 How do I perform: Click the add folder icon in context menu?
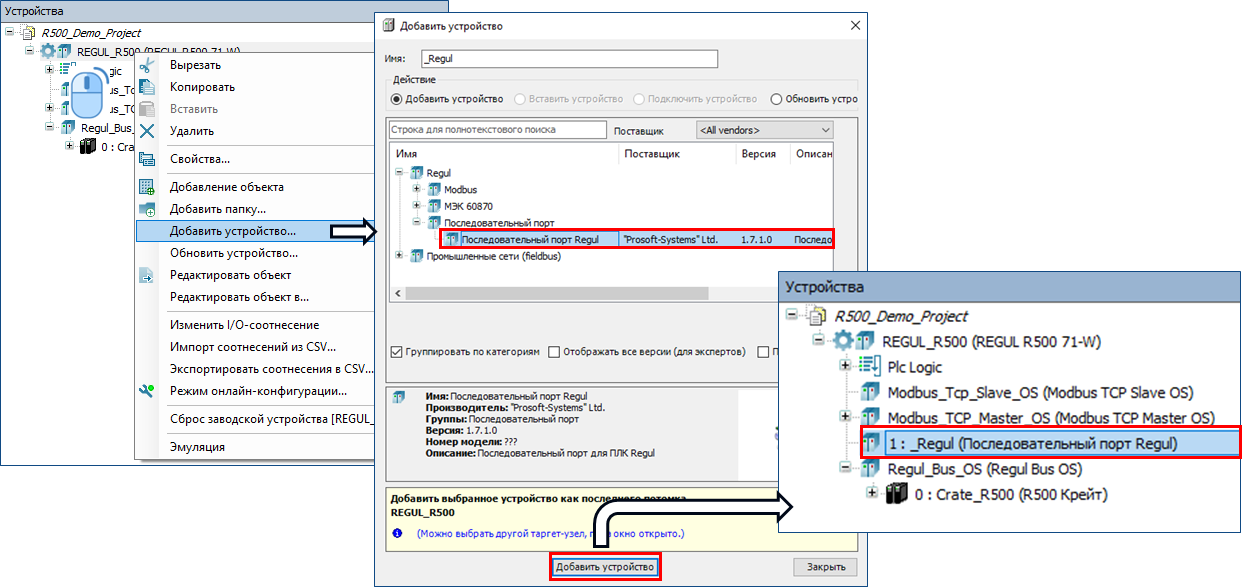coord(147,209)
